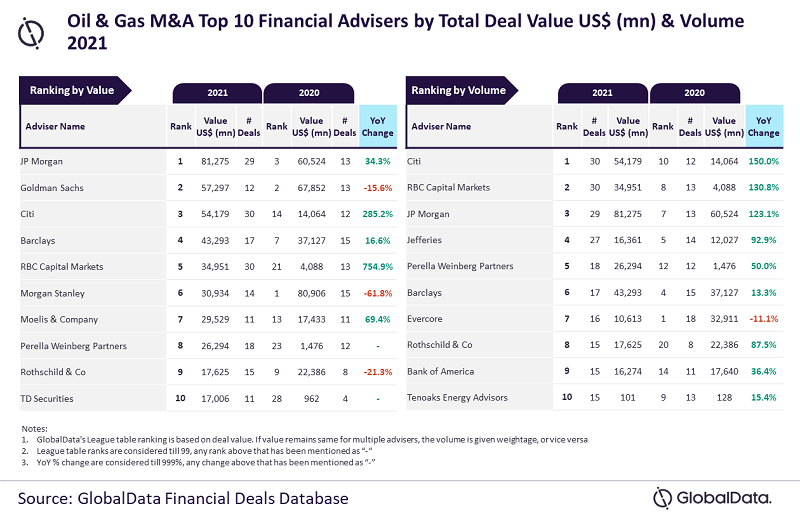Select the Ranking by Value header tab

point(72,91)
